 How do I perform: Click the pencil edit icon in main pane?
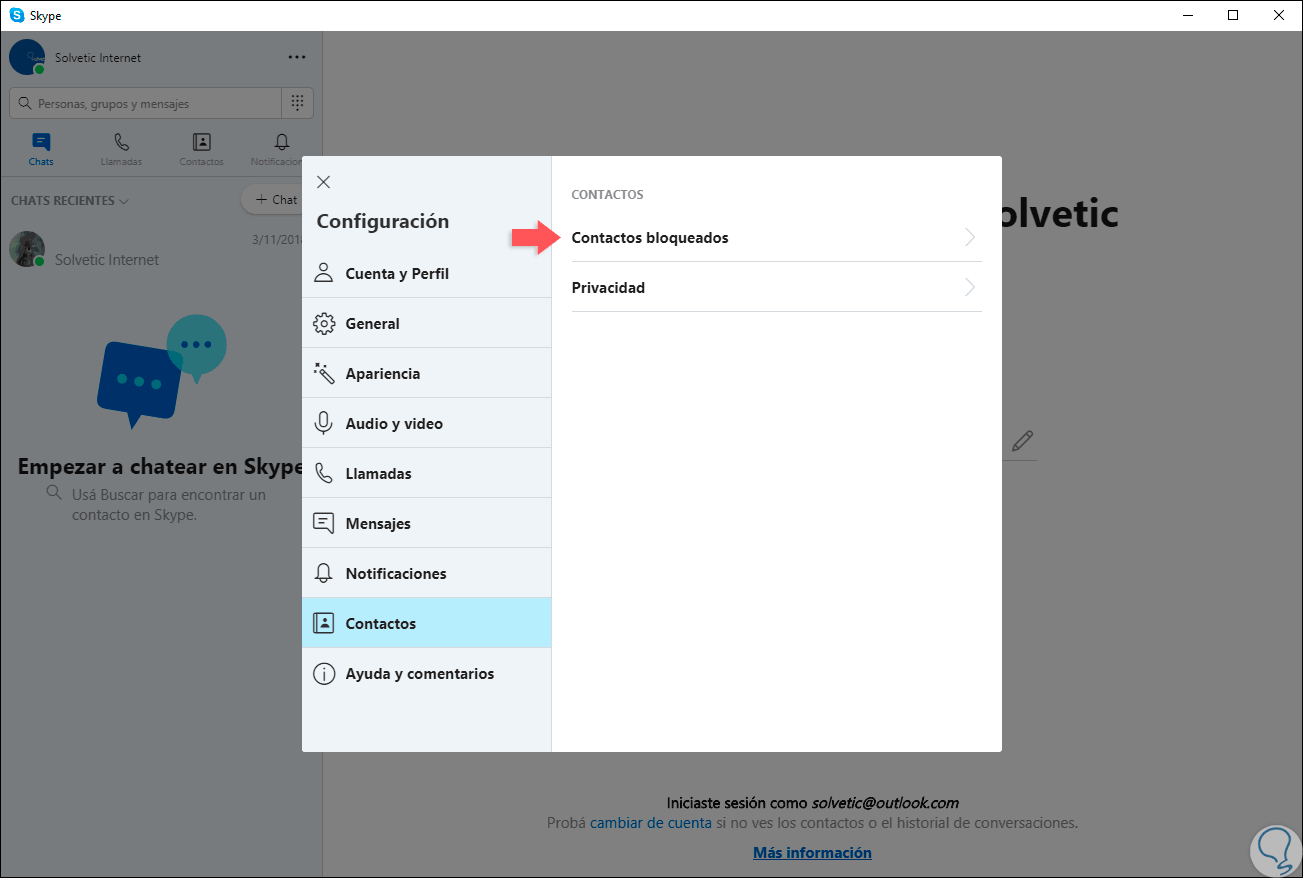(x=1022, y=440)
